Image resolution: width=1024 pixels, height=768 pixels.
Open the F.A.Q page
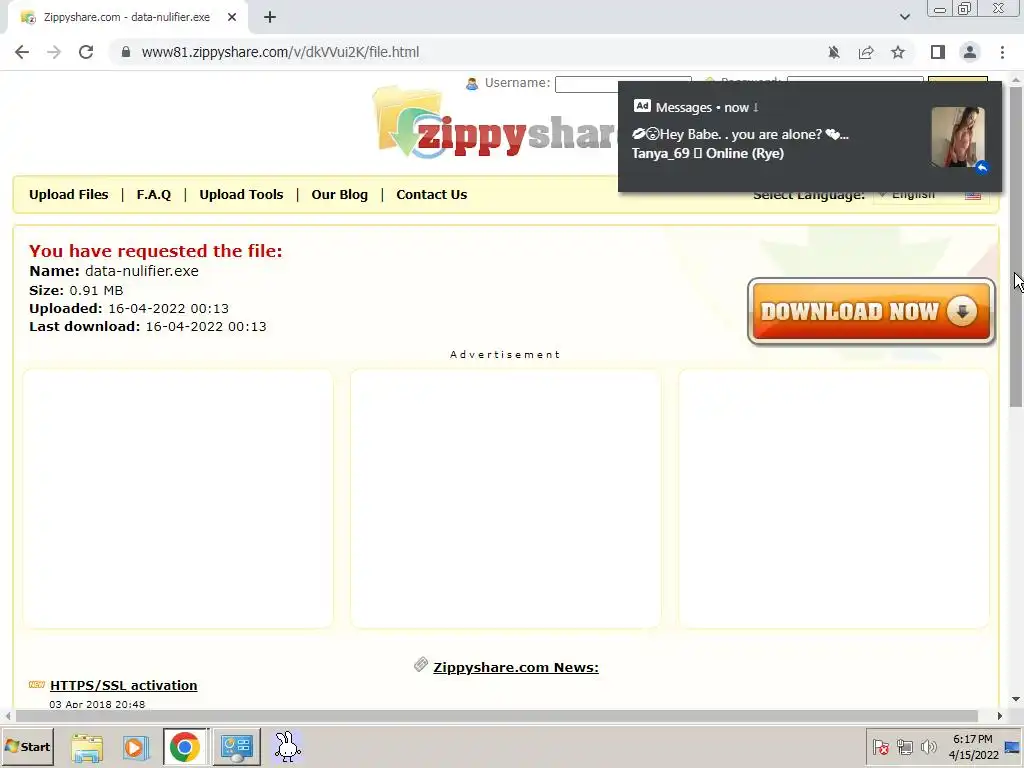[x=153, y=195]
